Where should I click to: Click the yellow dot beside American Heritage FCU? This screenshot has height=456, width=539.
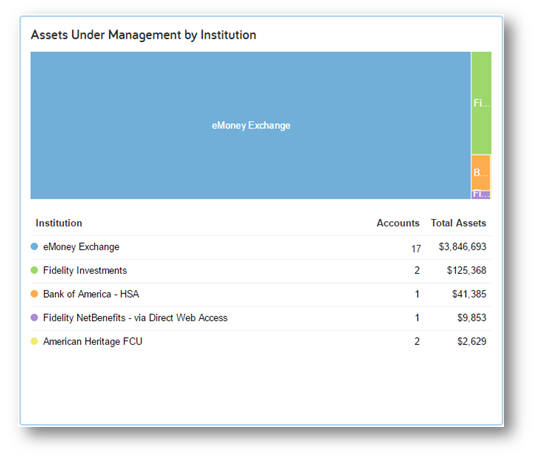point(34,341)
